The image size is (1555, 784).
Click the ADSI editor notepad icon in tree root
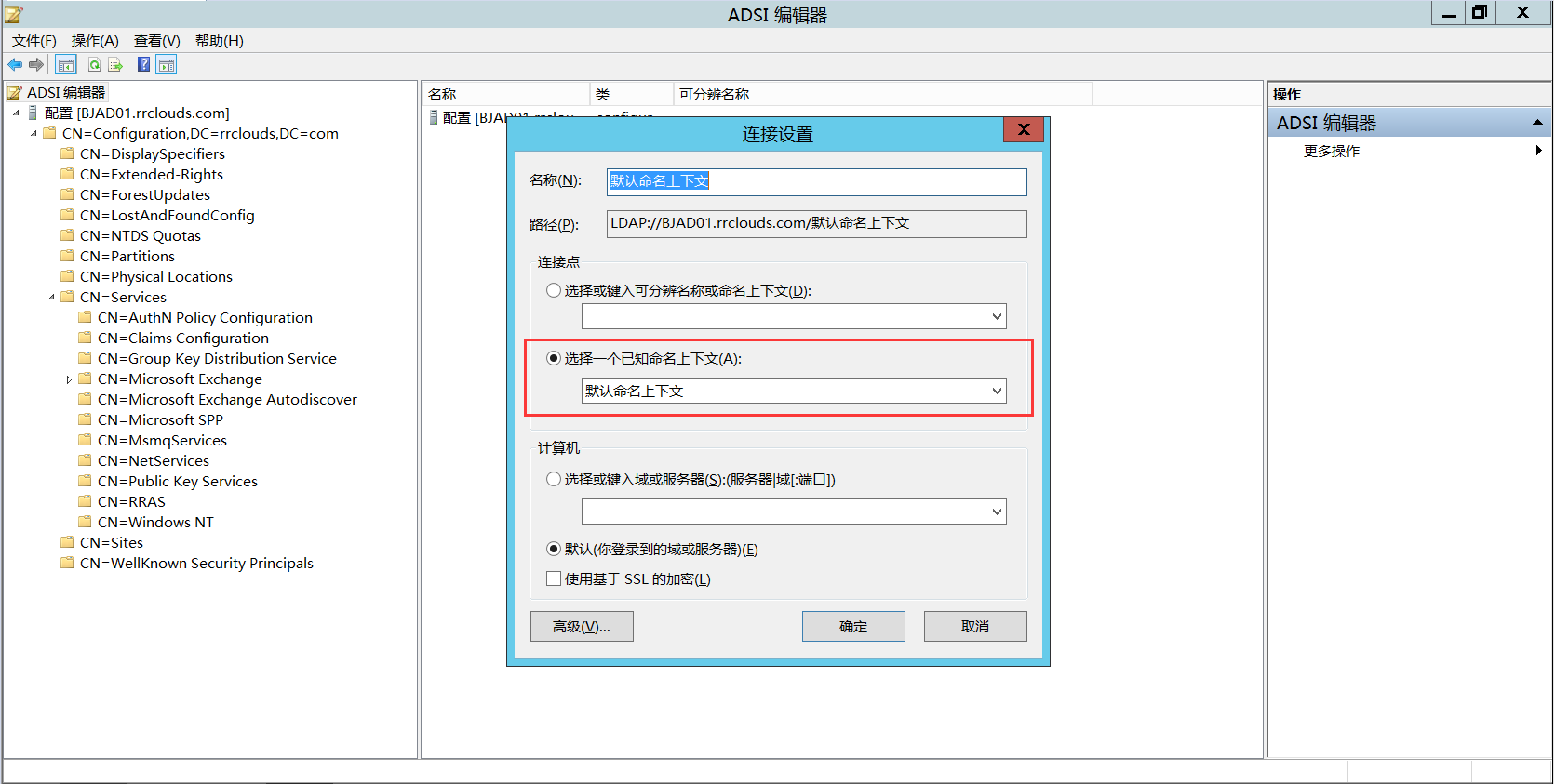pyautogui.click(x=15, y=92)
